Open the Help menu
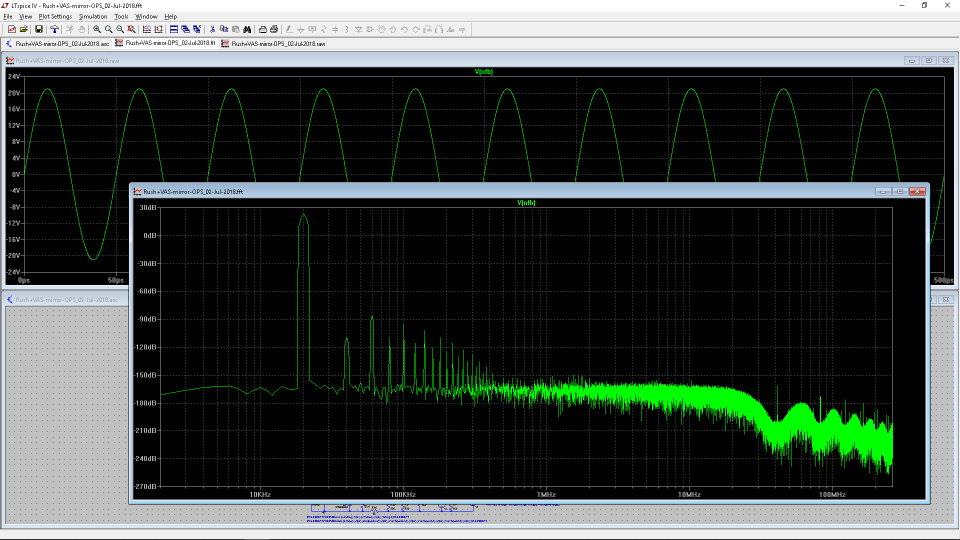960x540 pixels. pos(171,17)
